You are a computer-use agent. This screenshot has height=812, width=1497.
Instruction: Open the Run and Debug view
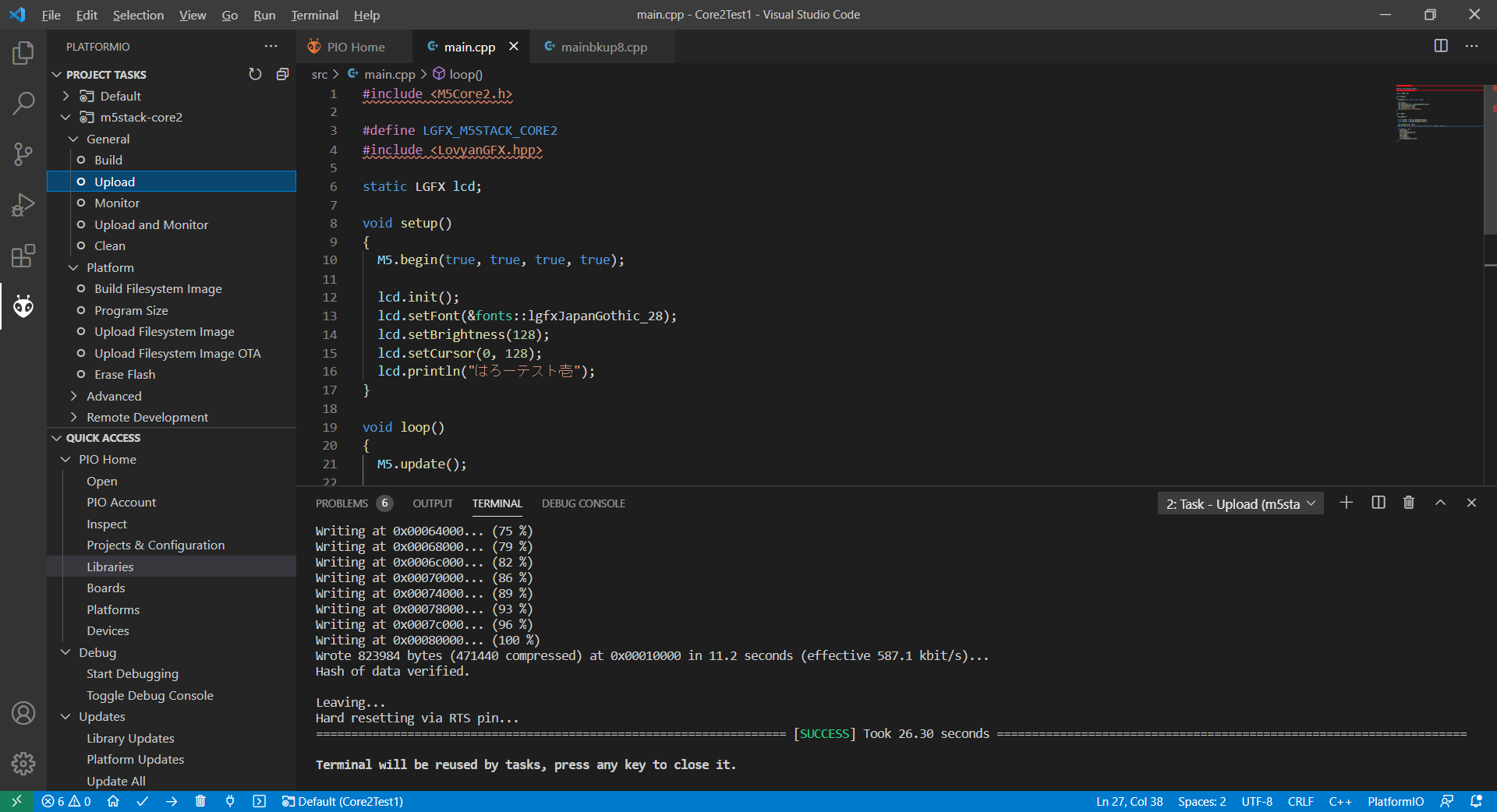(23, 204)
